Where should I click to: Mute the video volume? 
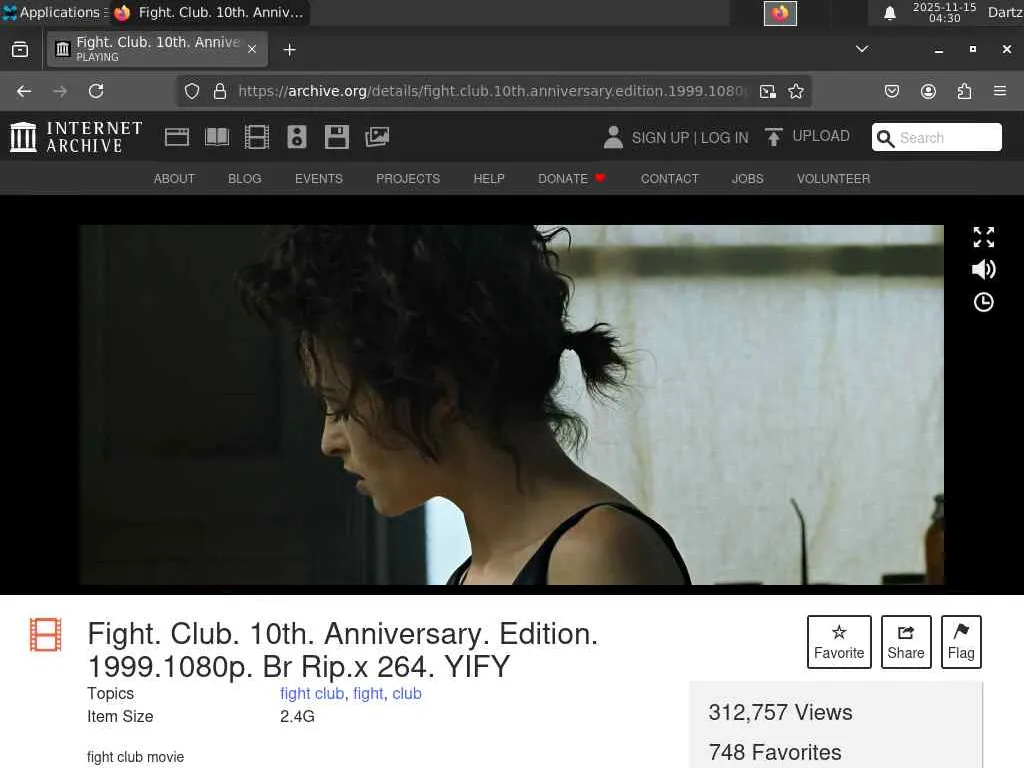(984, 269)
